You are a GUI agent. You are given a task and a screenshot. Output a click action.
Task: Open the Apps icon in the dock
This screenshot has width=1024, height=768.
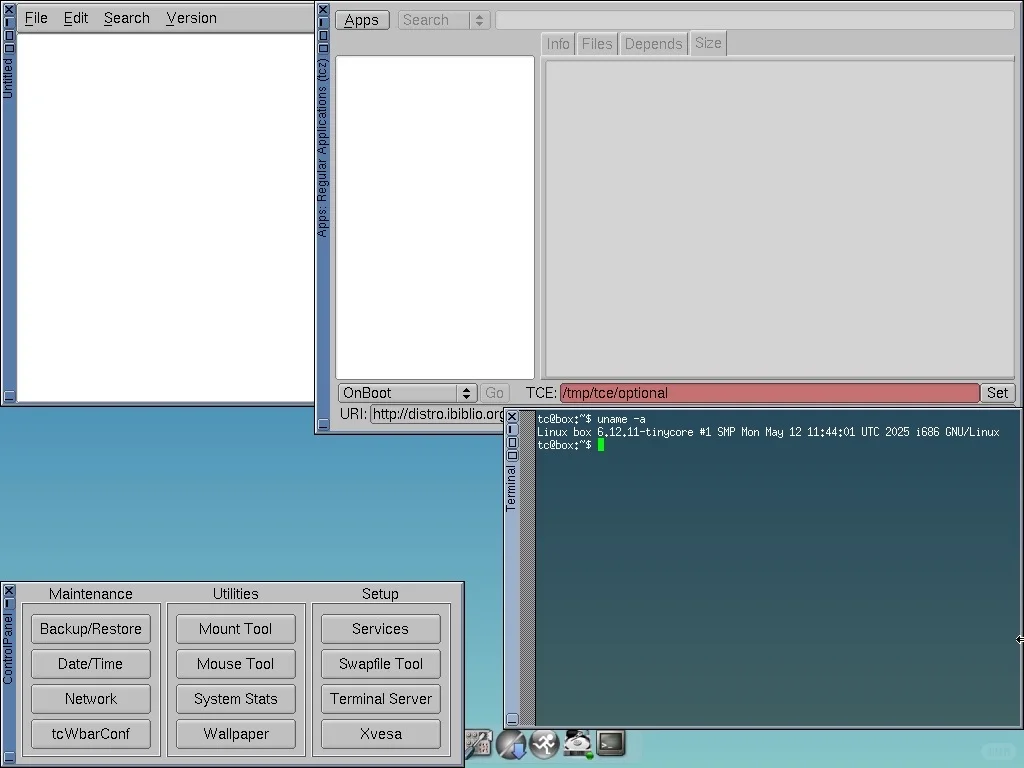511,744
